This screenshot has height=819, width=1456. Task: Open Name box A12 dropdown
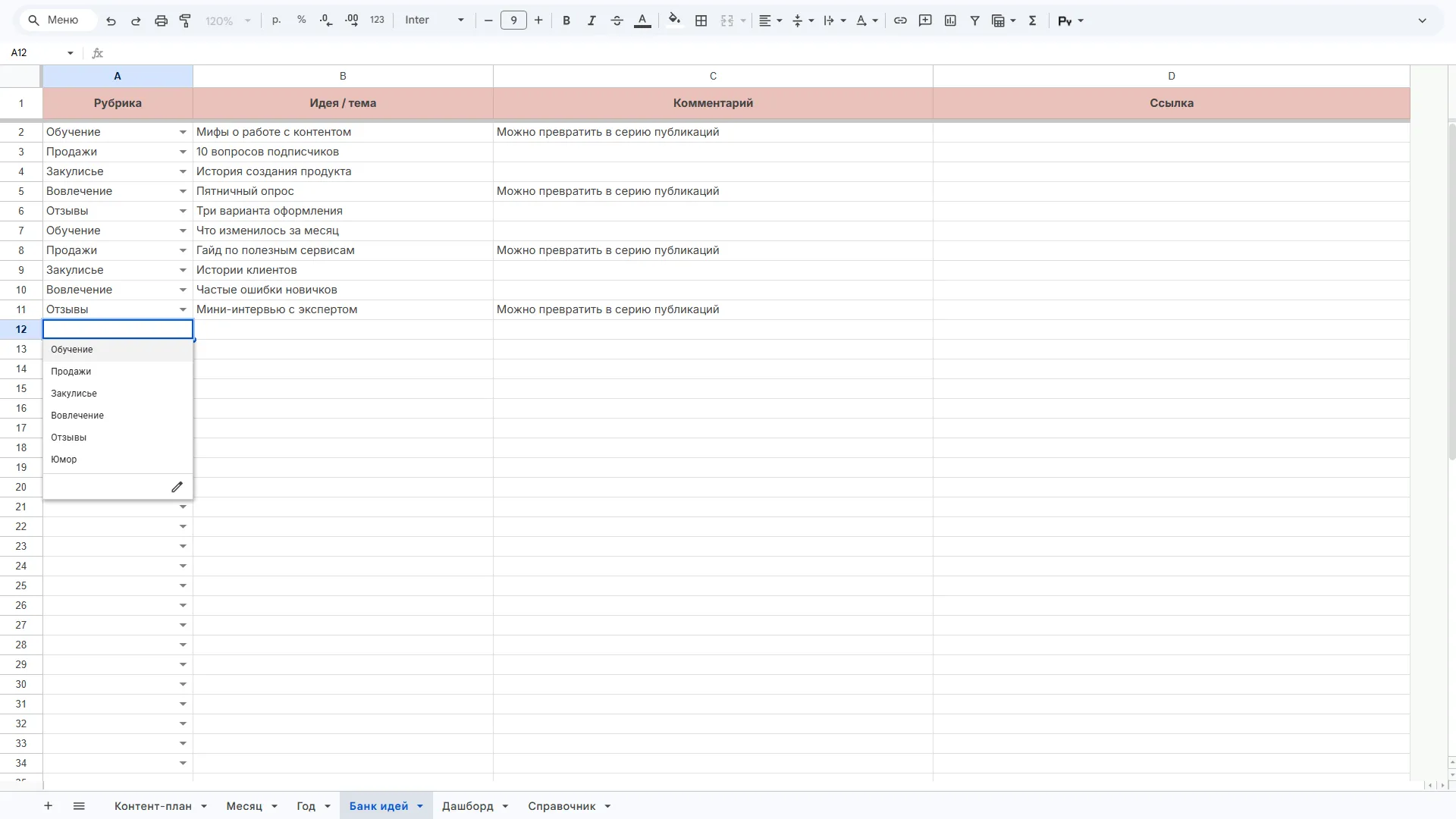click(x=71, y=53)
